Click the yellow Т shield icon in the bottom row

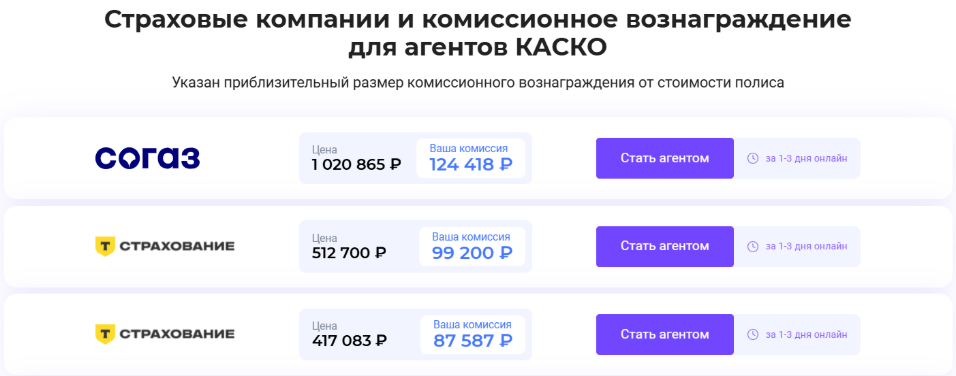105,334
